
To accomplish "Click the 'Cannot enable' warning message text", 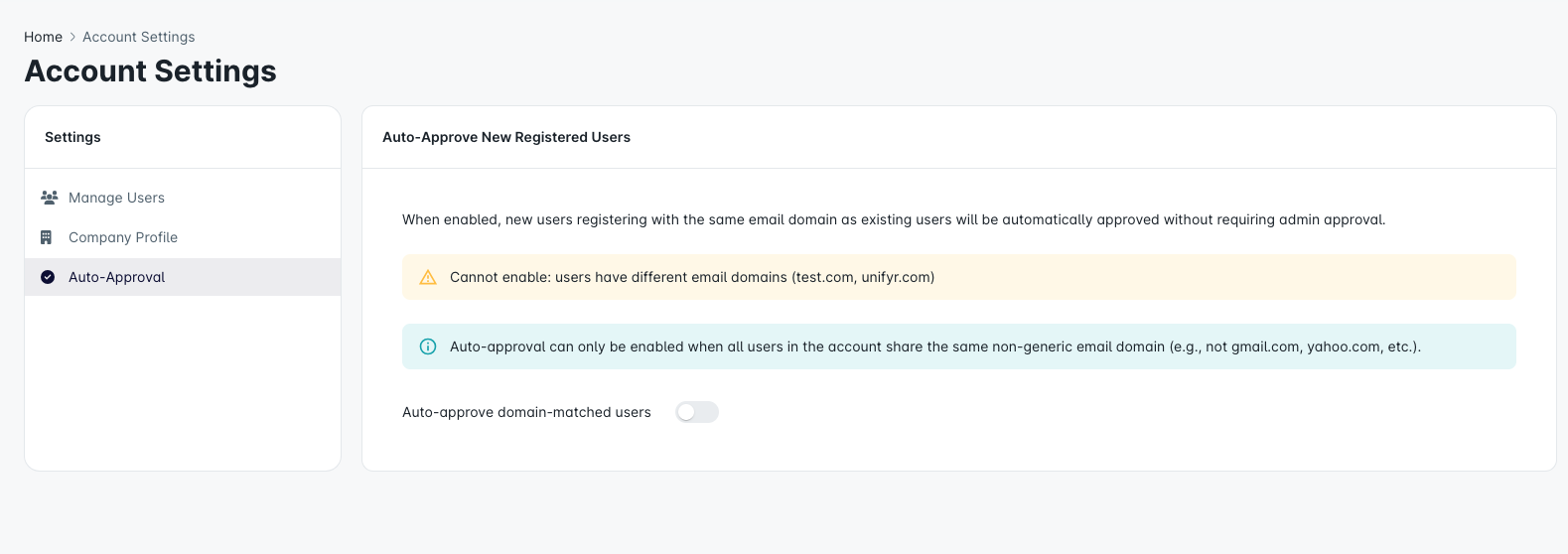I will coord(618,277).
